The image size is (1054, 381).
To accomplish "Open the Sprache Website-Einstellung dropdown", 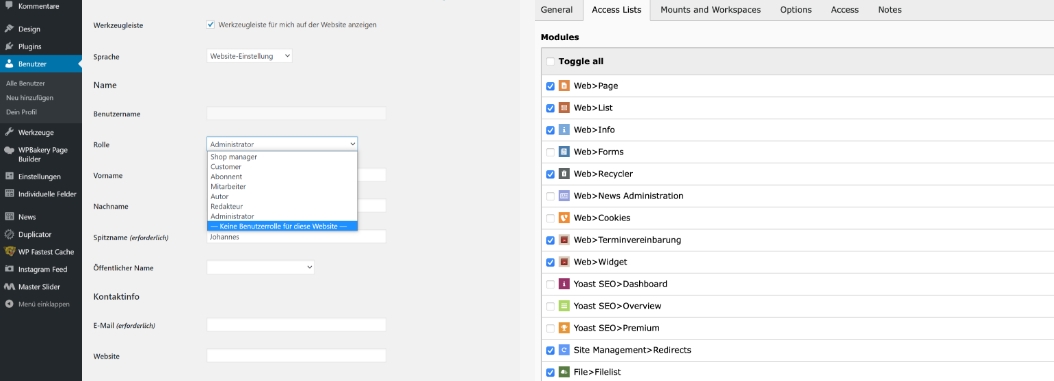I will (x=249, y=56).
